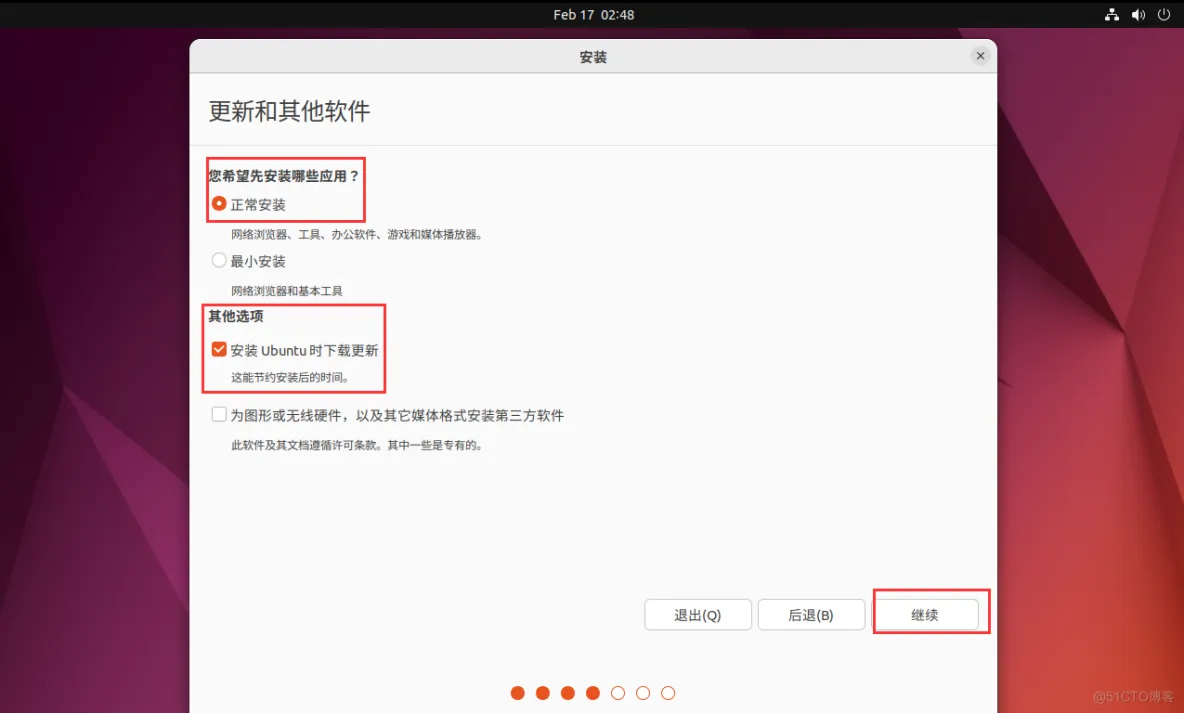
Task: Open the power menu icon in top bar
Action: [x=1164, y=14]
